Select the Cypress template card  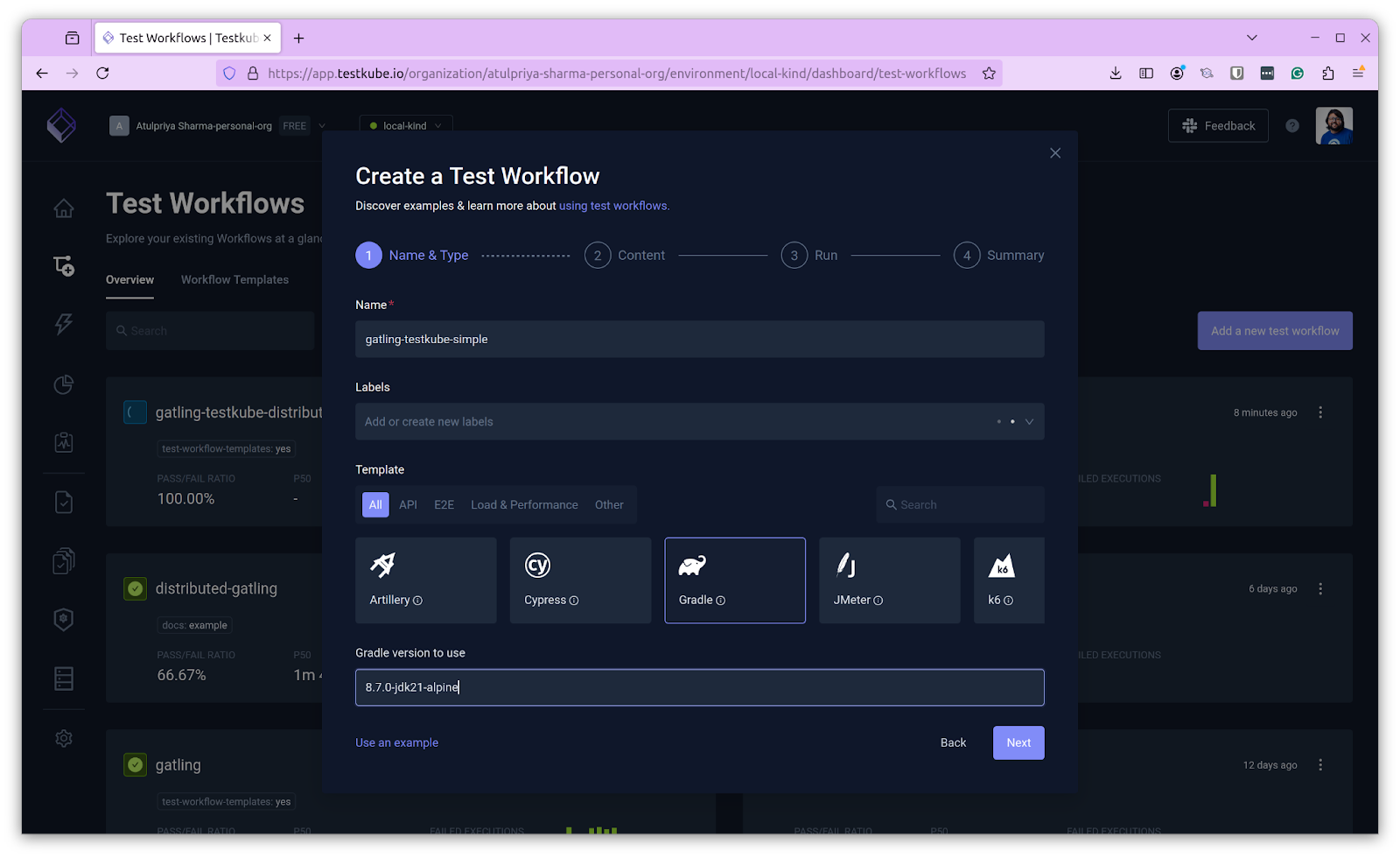[x=581, y=580]
